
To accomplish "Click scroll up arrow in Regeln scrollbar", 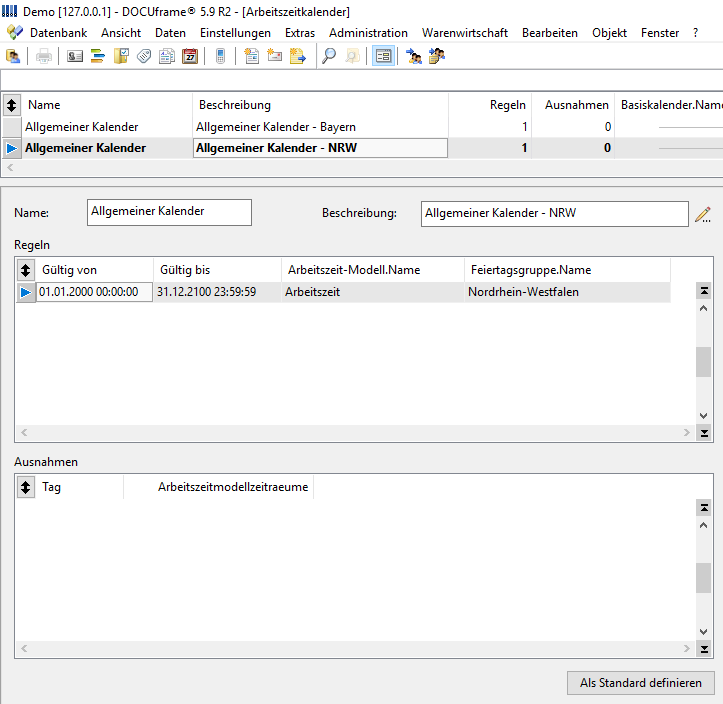I will [x=704, y=308].
